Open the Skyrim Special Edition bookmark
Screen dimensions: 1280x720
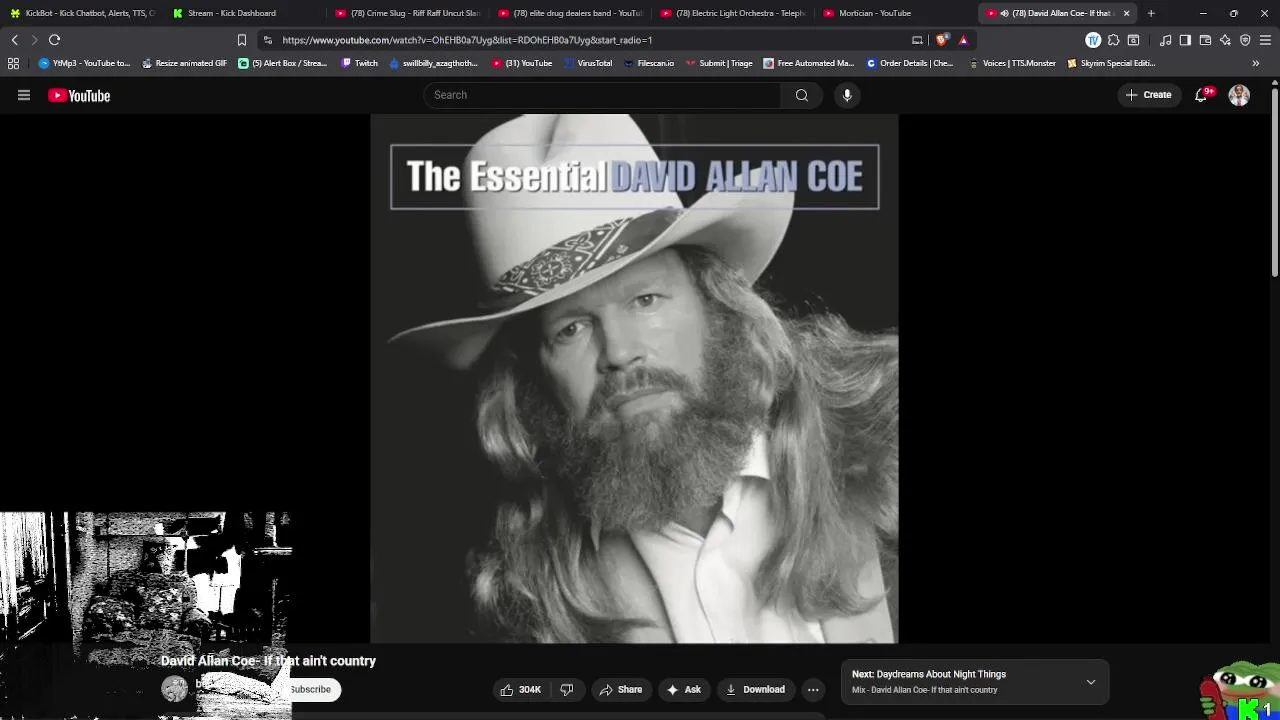click(1111, 63)
